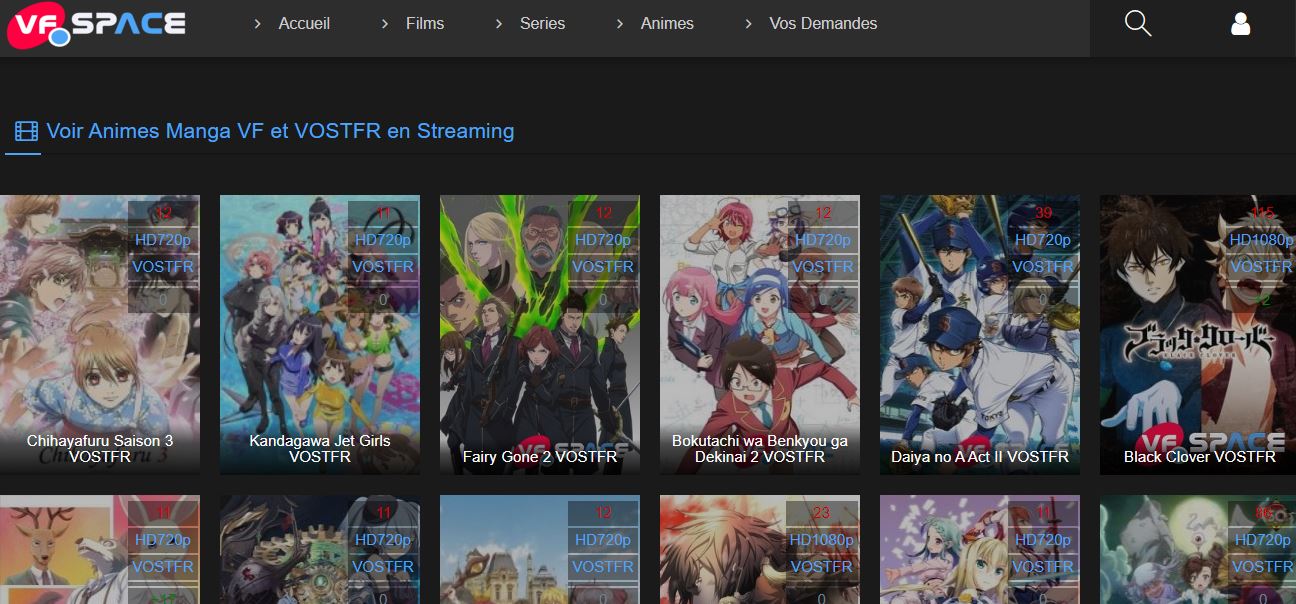Click Chihayafuru Saison 3 VOSTFR title
The image size is (1296, 604).
tap(100, 449)
